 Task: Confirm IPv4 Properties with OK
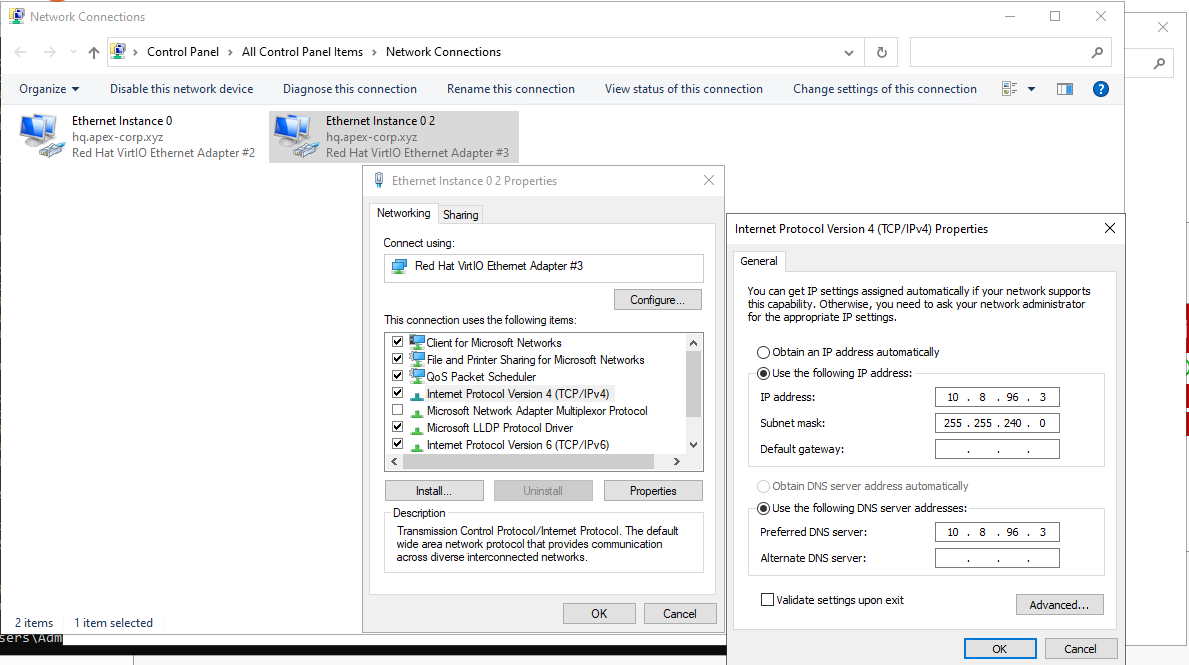999,648
